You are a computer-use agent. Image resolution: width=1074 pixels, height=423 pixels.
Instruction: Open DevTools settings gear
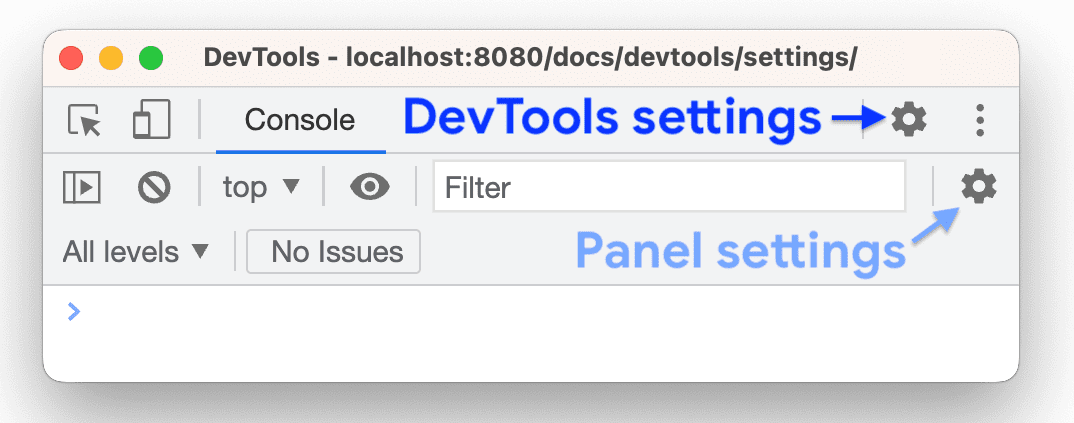[909, 120]
